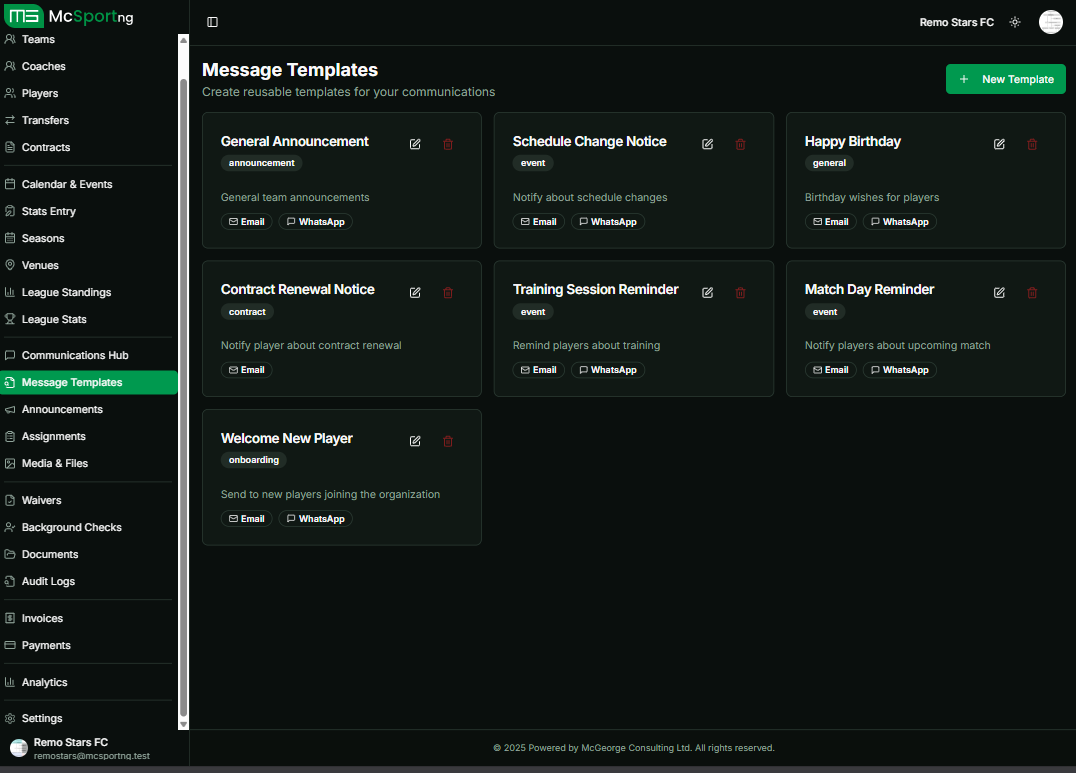The width and height of the screenshot is (1076, 773).
Task: Switch to the Announcements sidebar section
Action: [62, 409]
